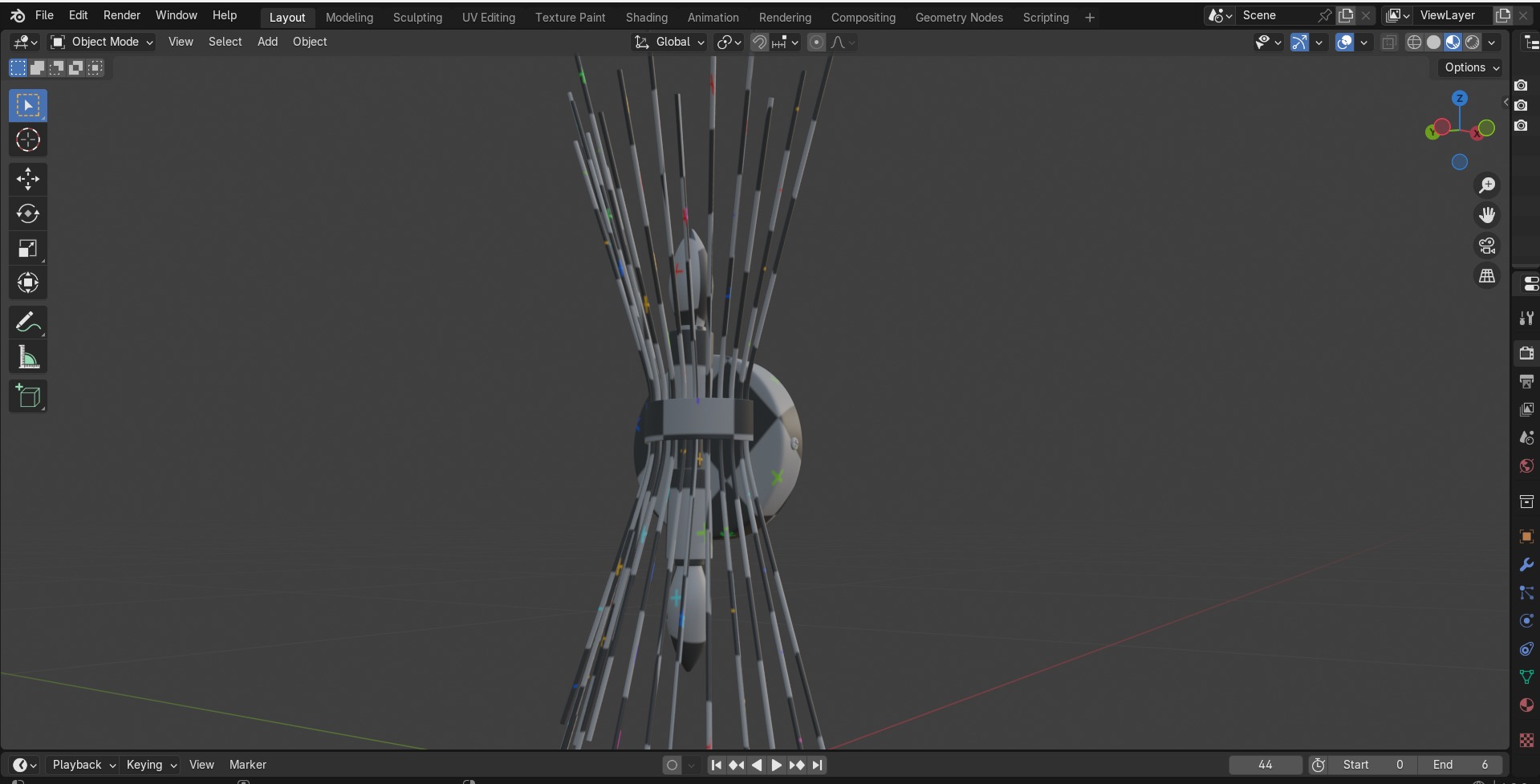1540x784 pixels.
Task: Select the Move tool
Action: click(28, 179)
